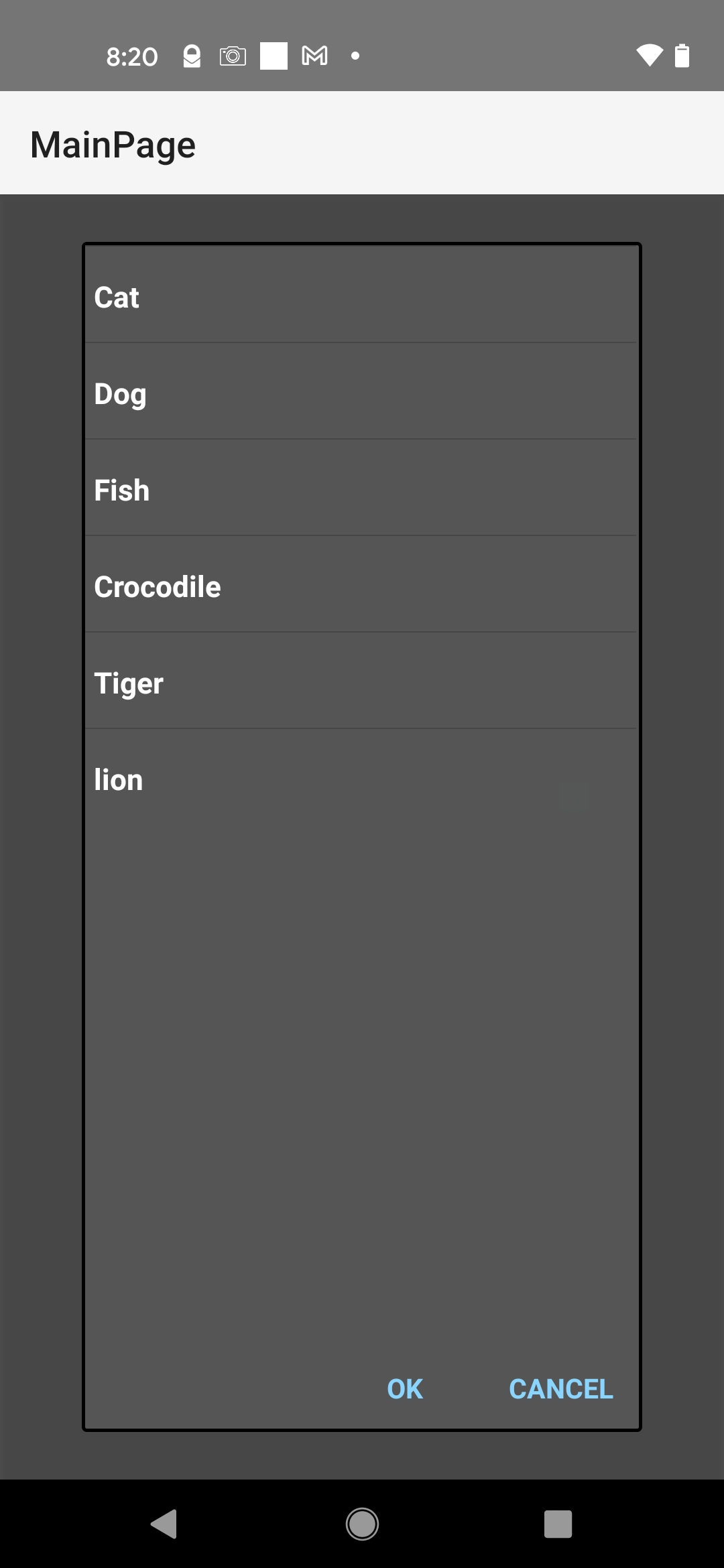Image resolution: width=724 pixels, height=1568 pixels.
Task: Tap the small dot overflow notification indicator
Action: (x=355, y=56)
